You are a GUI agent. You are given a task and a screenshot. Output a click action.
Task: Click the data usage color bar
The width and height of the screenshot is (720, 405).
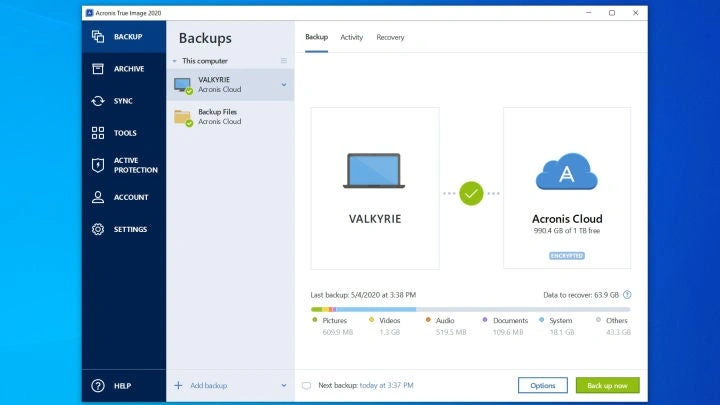[x=470, y=309]
